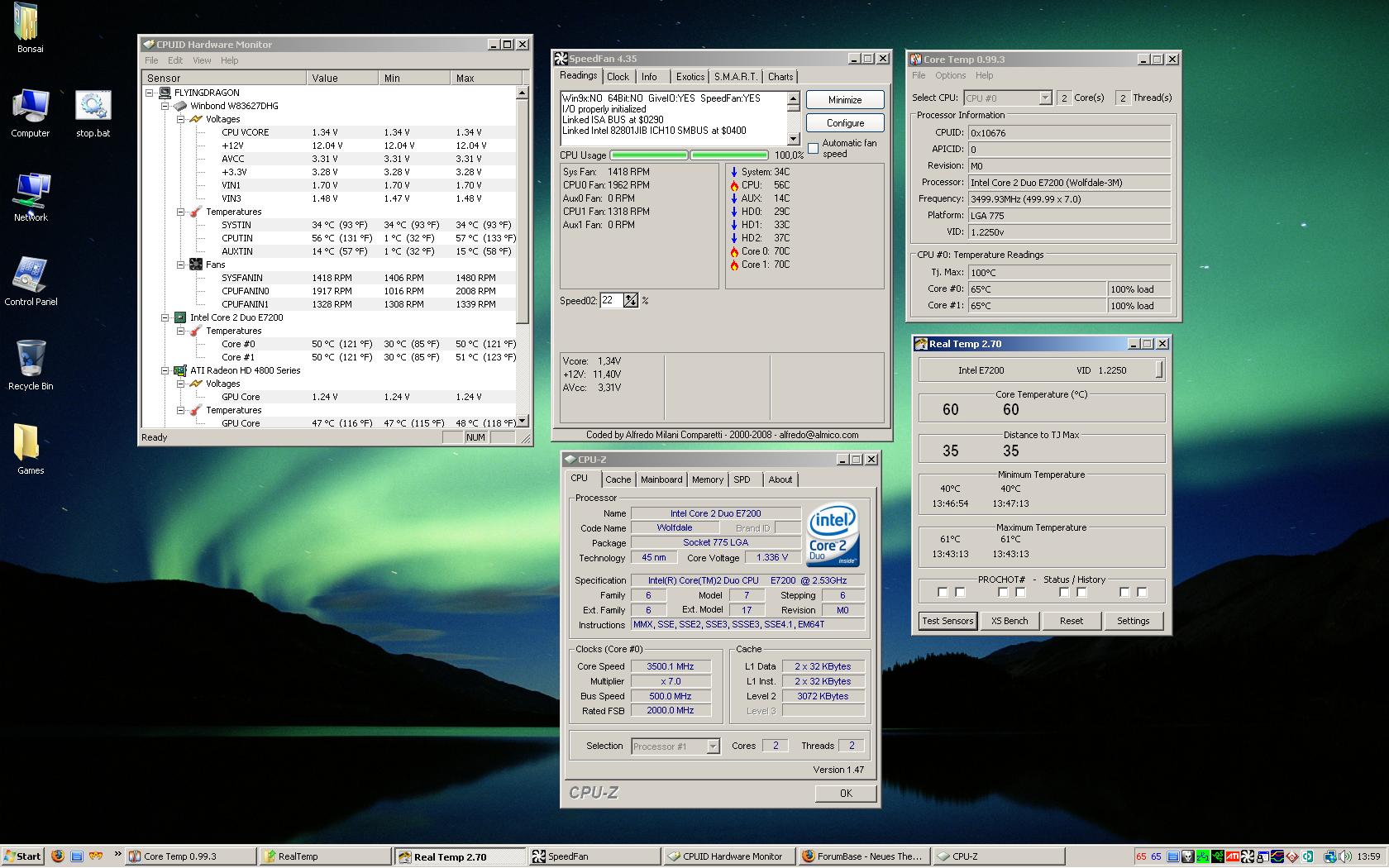Open the Processor #1 selection dropdown
This screenshot has height=868, width=1389.
coord(712,746)
